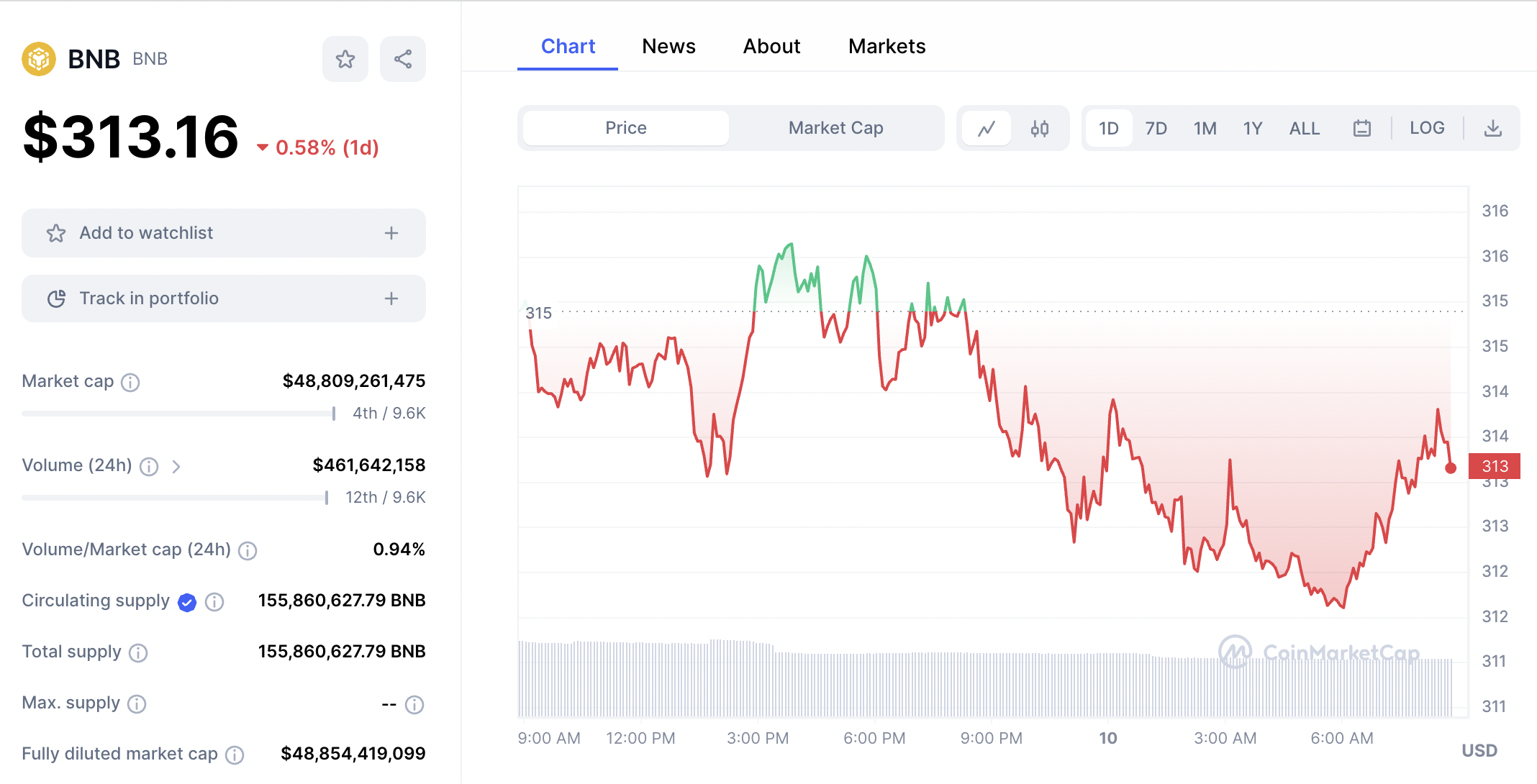Viewport: 1537px width, 784px height.
Task: Open the Circulating supply info icon
Action: pos(214,602)
